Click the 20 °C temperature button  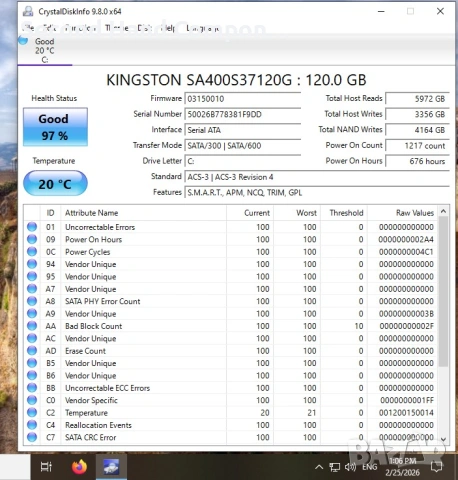click(55, 183)
